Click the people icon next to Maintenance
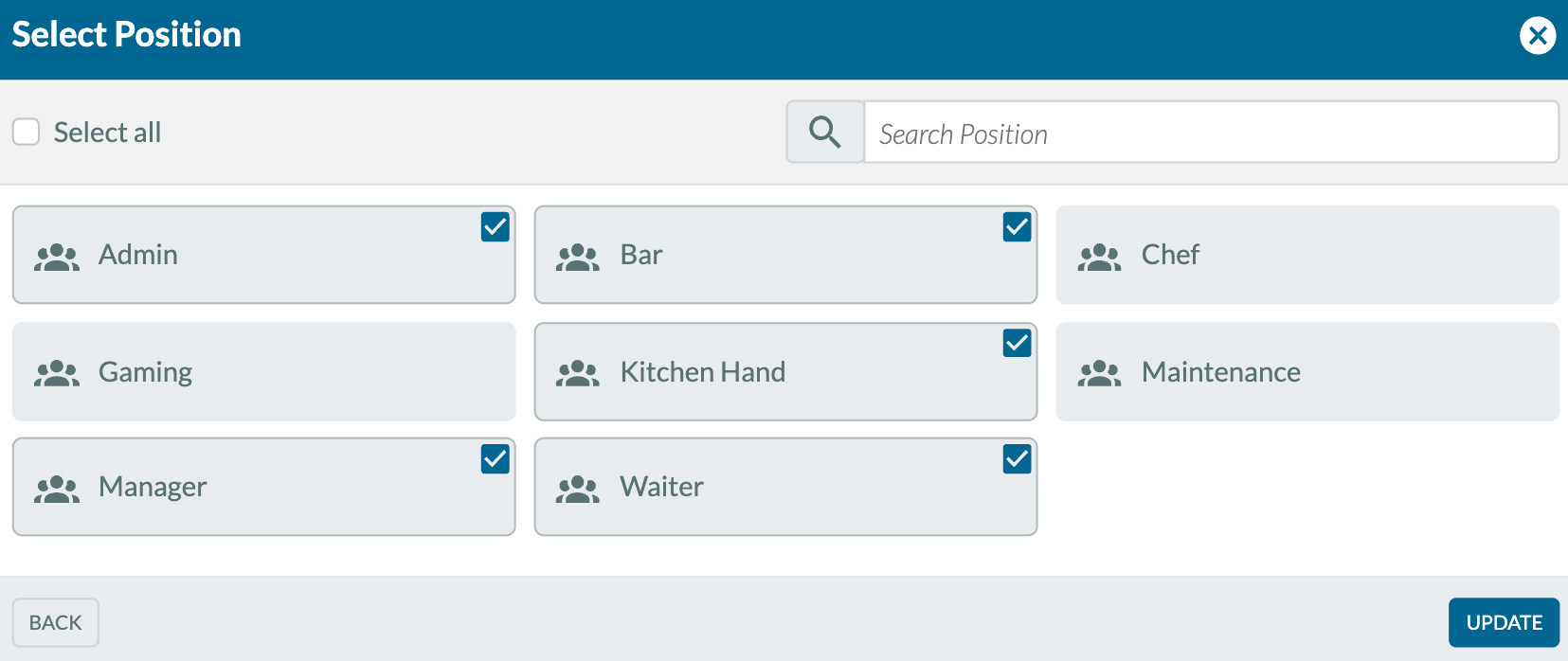Screen dimensions: 1568x661 pyautogui.click(x=1099, y=373)
